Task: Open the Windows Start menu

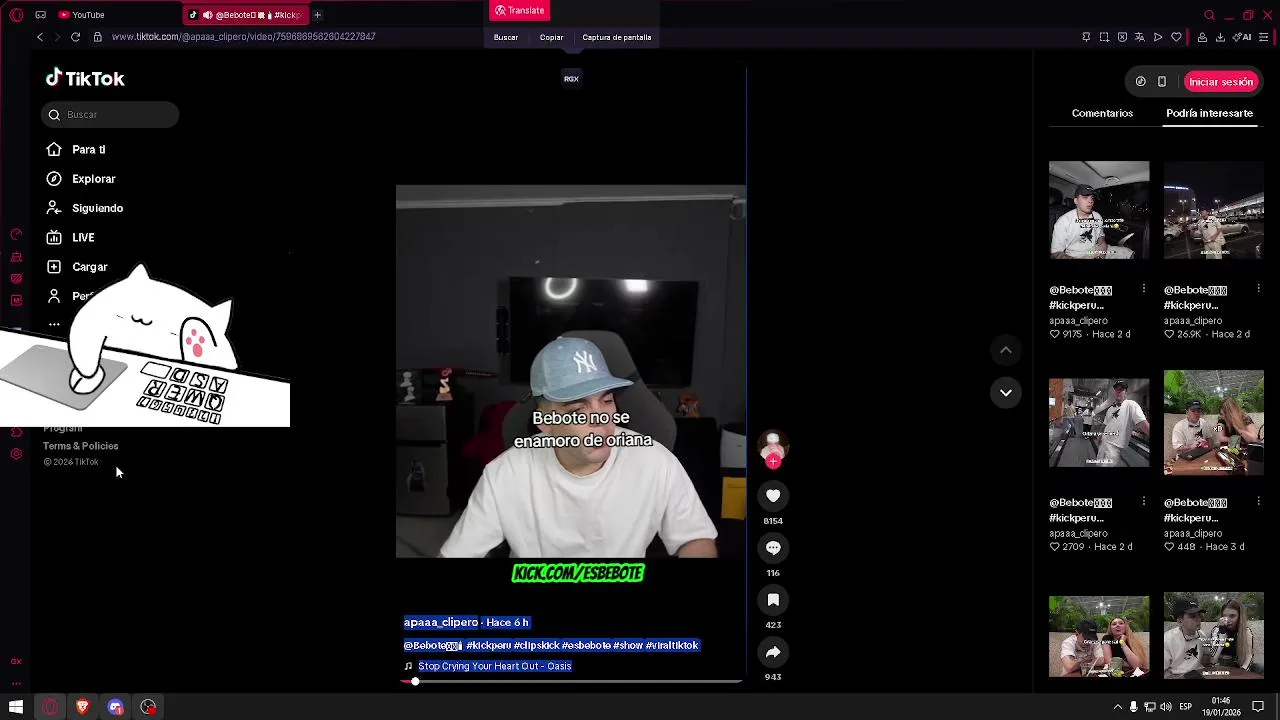Action: coord(16,707)
